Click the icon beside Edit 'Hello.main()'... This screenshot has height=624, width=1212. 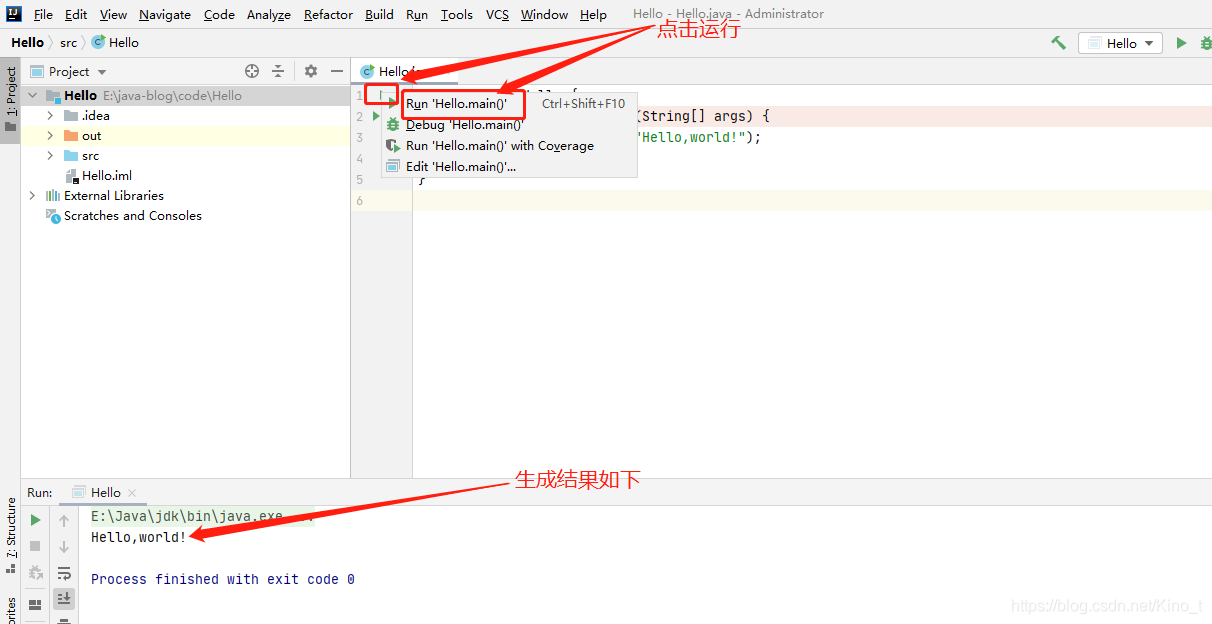pyautogui.click(x=393, y=167)
